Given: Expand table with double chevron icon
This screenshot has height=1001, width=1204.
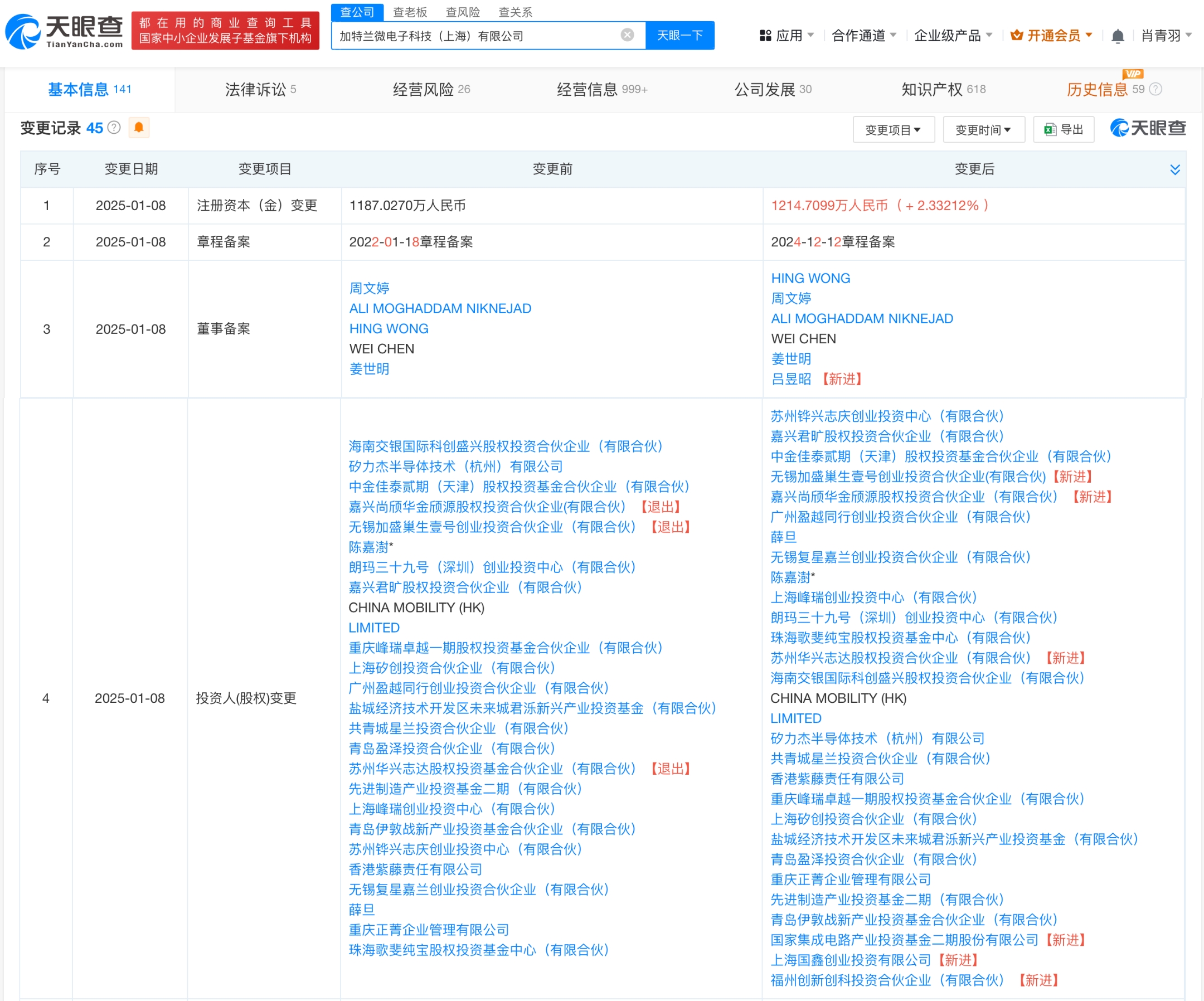Looking at the screenshot, I should 1175,169.
